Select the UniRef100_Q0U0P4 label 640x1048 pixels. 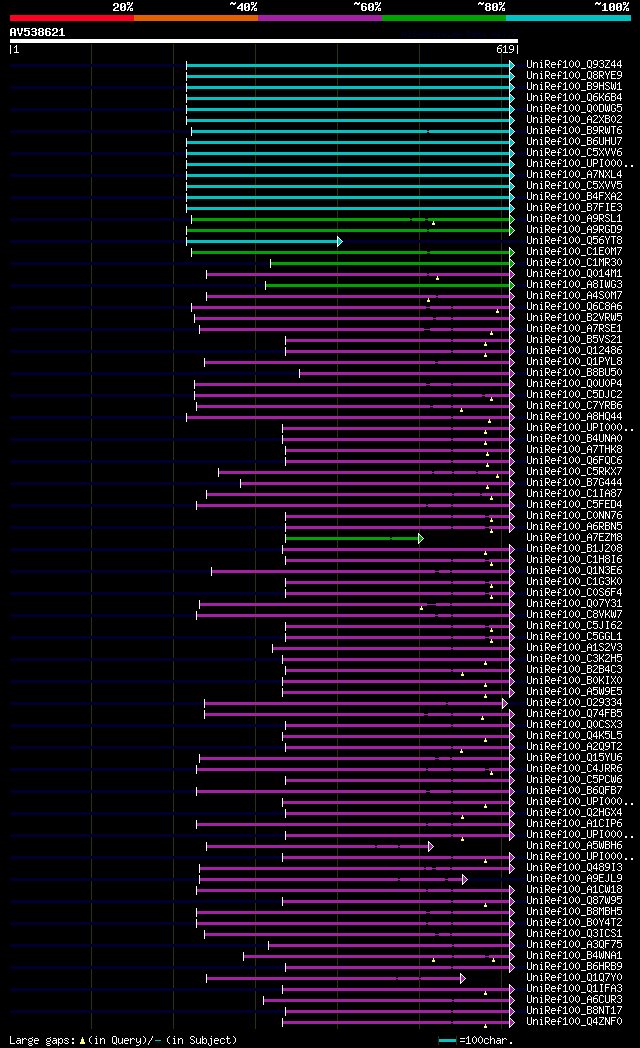574,384
